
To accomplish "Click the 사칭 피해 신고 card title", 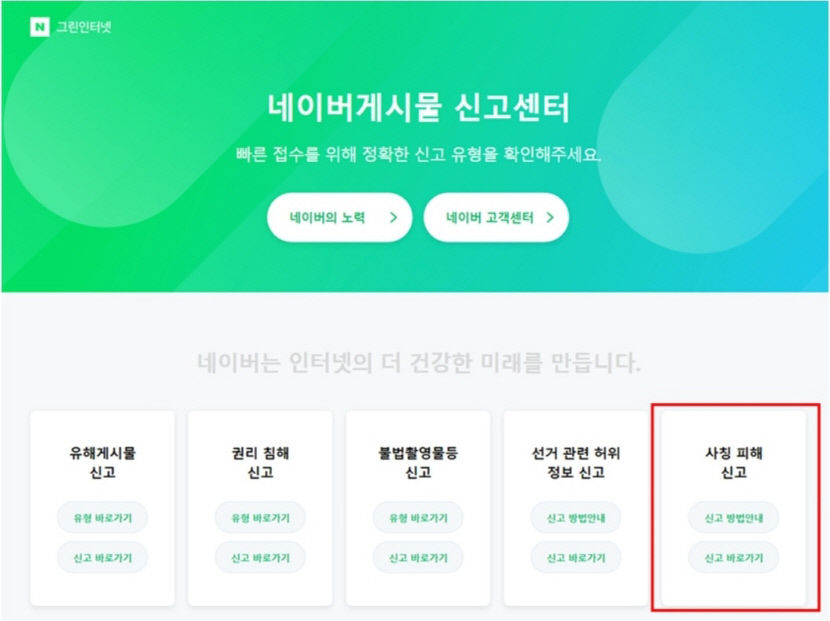I will [734, 462].
